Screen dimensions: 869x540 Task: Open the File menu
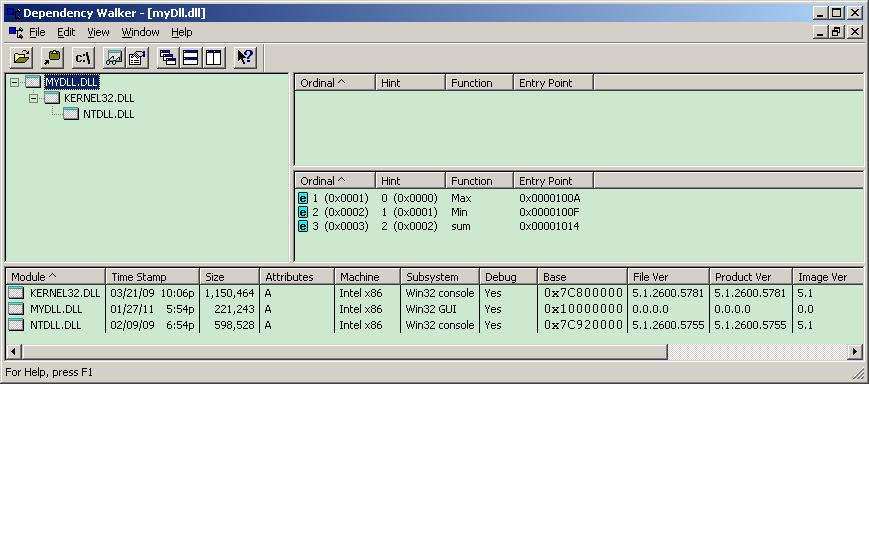coord(37,32)
